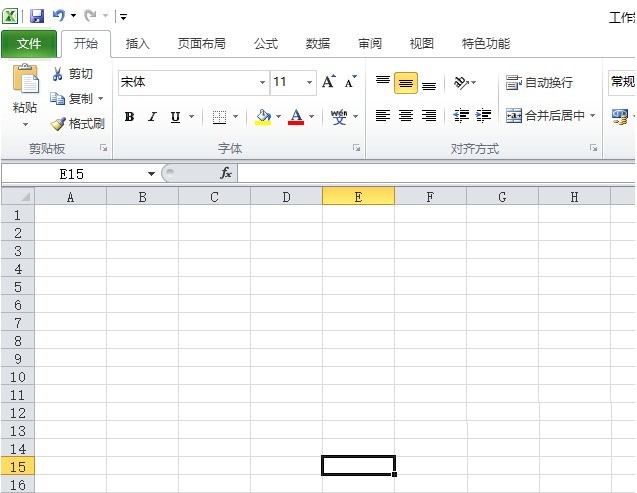Open the undo history dropdown arrow

coord(74,16)
